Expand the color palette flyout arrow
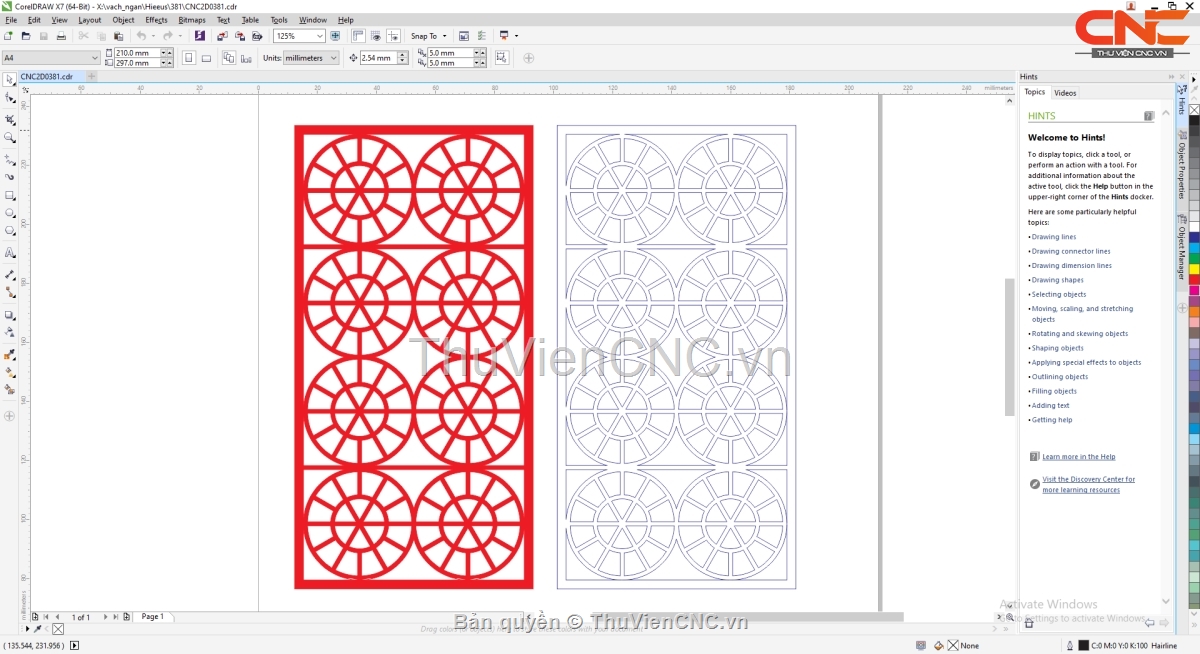Screen dimensions: 1200x654 (x=1194, y=79)
